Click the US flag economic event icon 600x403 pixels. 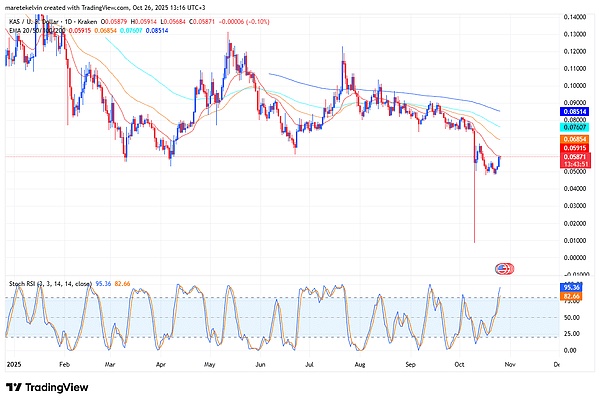(x=505, y=268)
